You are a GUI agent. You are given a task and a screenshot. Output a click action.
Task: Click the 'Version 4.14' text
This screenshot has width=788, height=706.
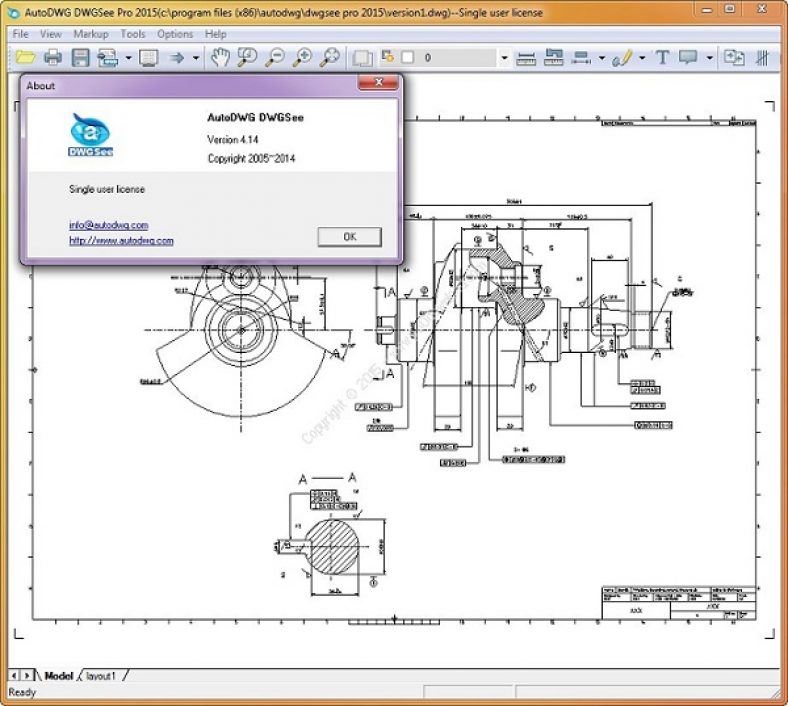233,140
